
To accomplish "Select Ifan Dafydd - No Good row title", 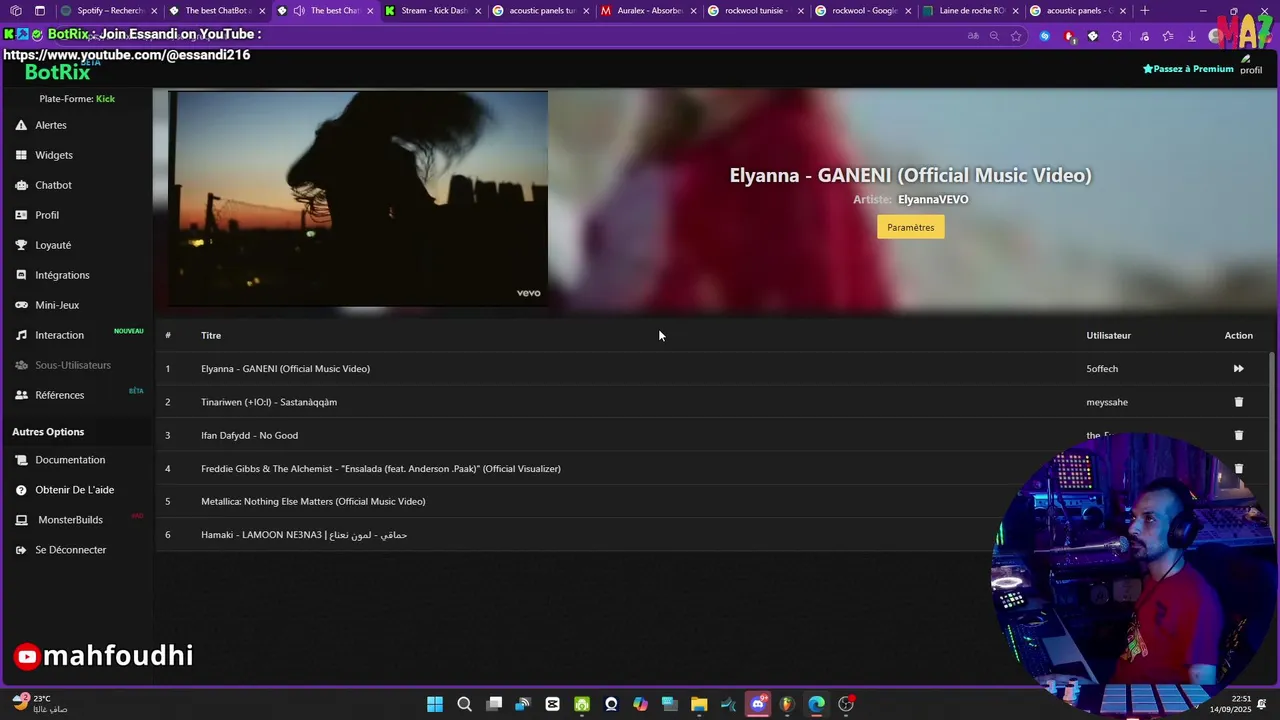I will 249,435.
